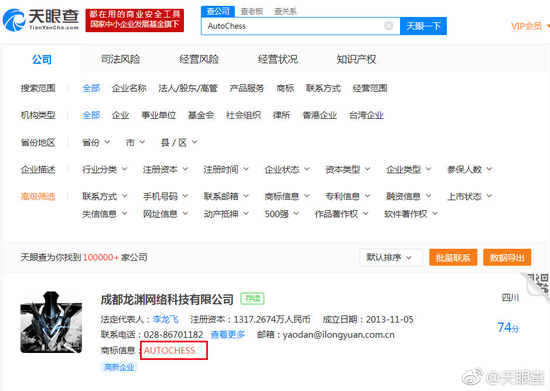The image size is (550, 391).
Task: Filter search scope by 经营范围
Action: [x=370, y=88]
